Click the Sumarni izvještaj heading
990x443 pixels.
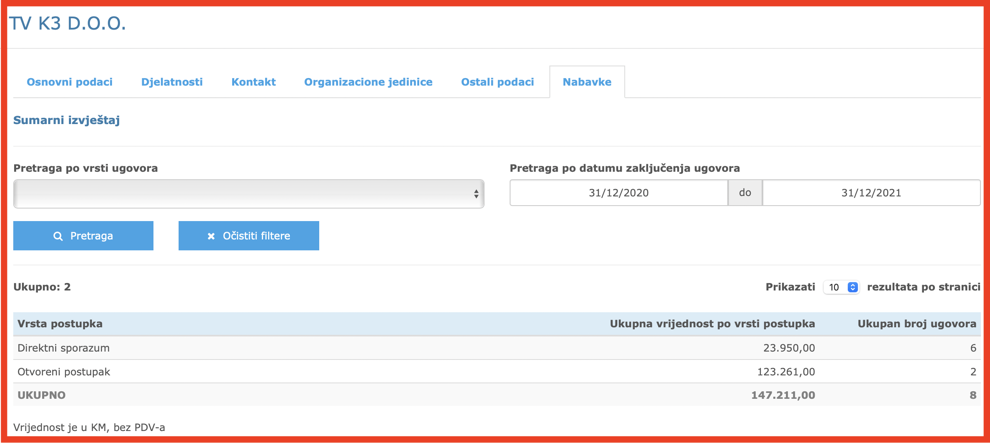67,121
